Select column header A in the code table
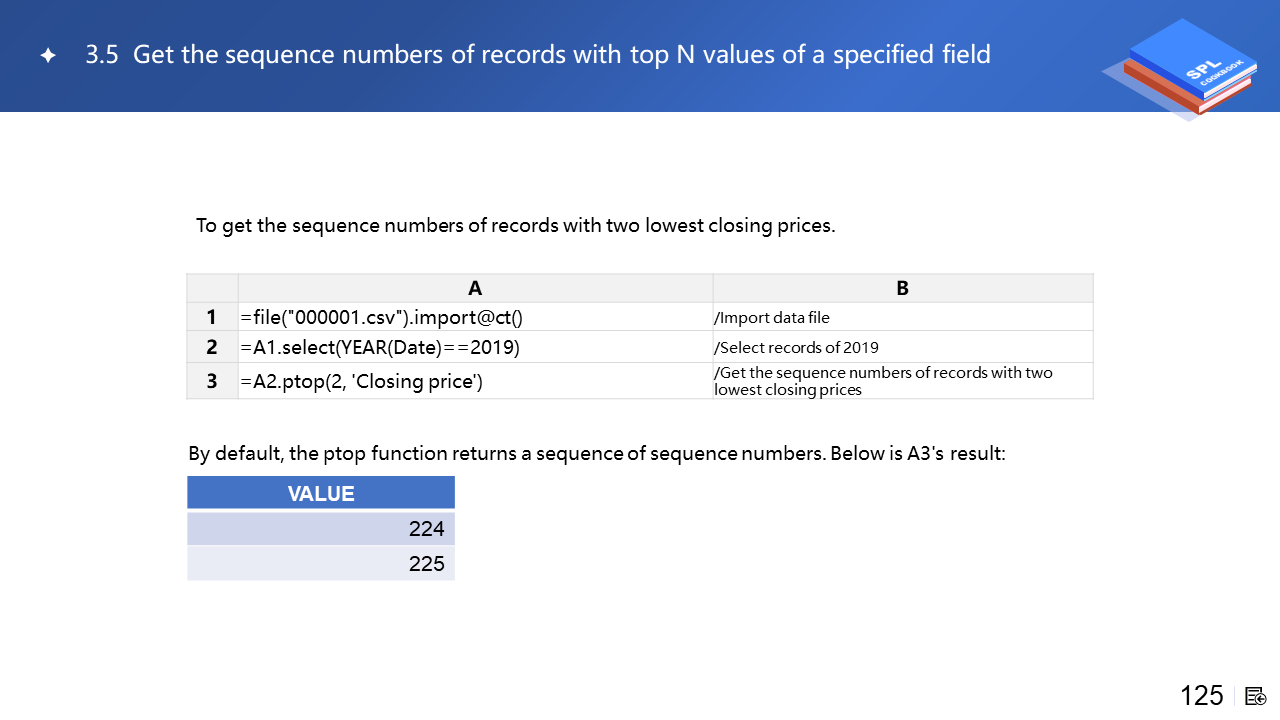 pos(475,288)
